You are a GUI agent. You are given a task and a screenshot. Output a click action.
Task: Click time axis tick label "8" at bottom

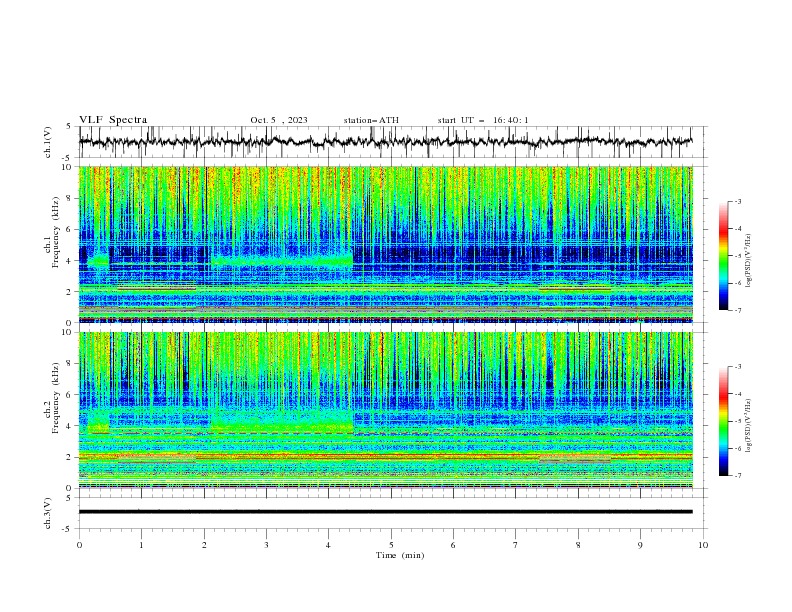578,545
